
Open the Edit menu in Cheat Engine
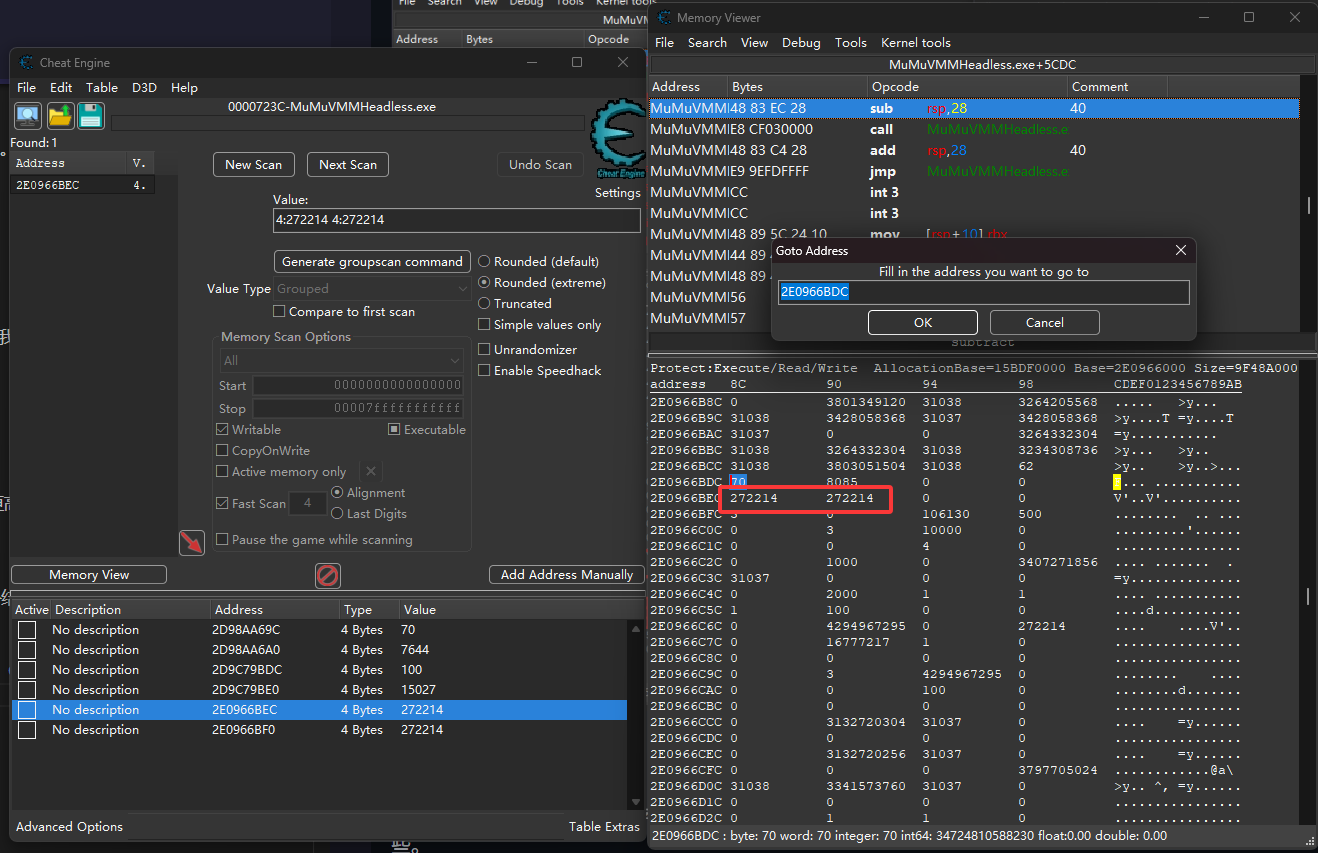tap(61, 88)
